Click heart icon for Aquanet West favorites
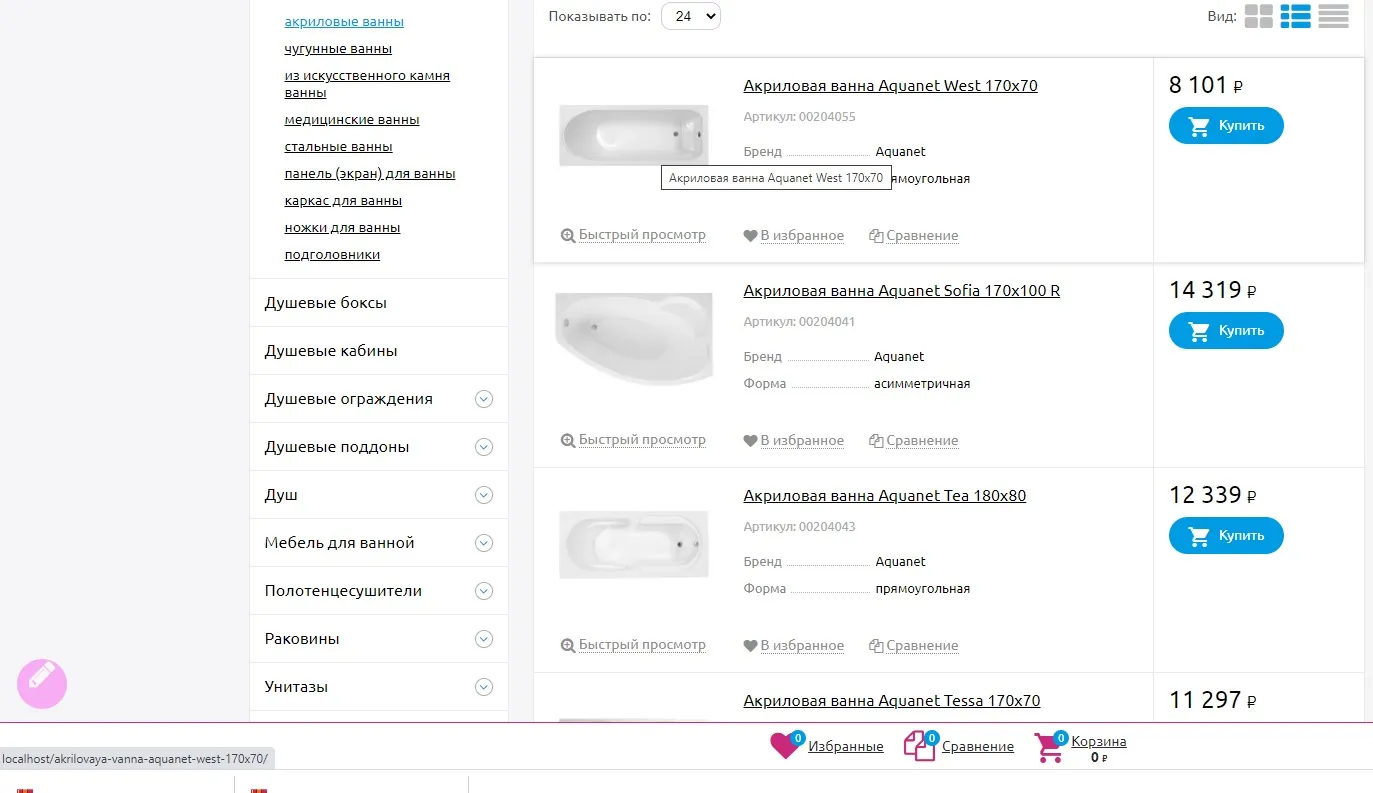1373x793 pixels. click(750, 236)
